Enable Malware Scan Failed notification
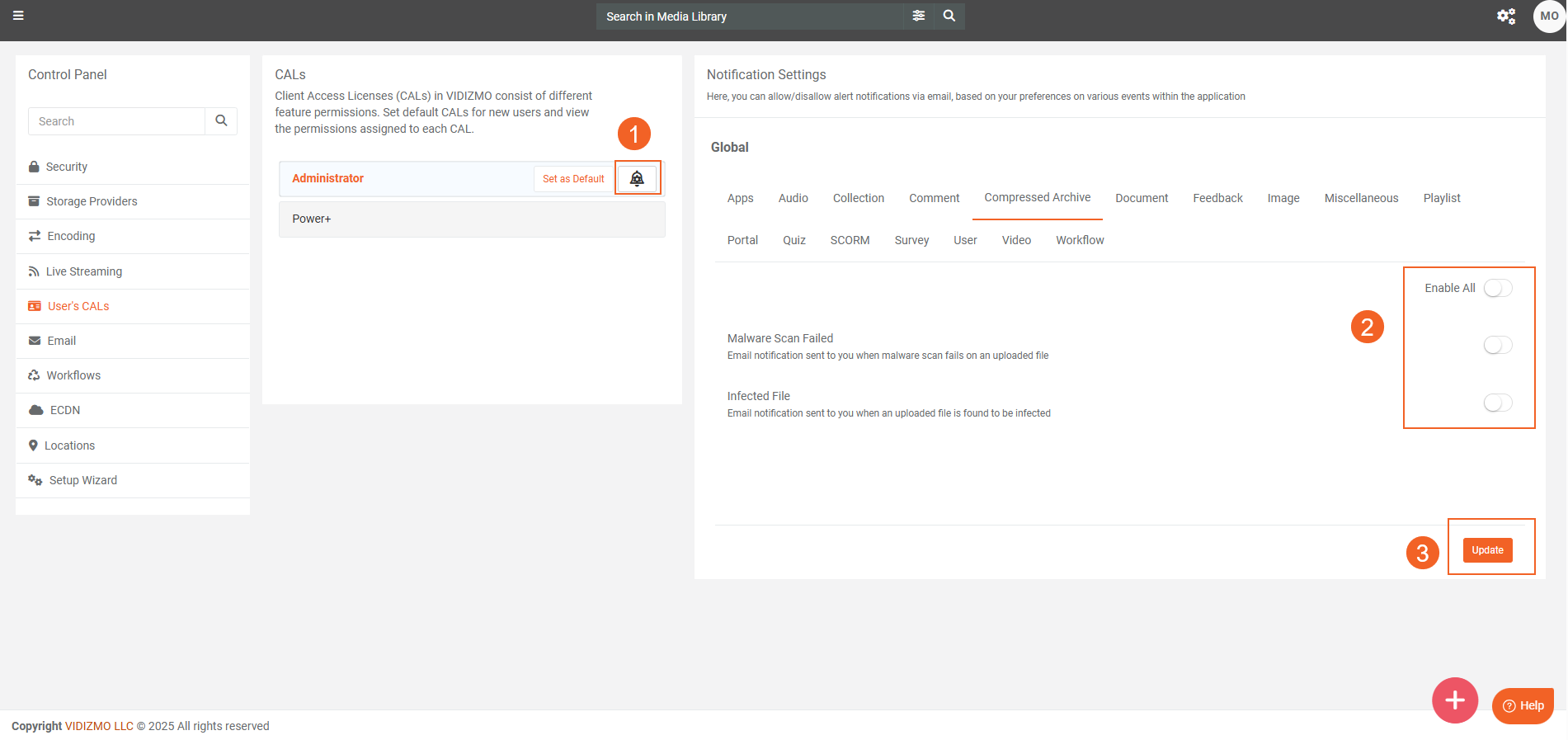The image size is (1568, 740). pyautogui.click(x=1497, y=345)
